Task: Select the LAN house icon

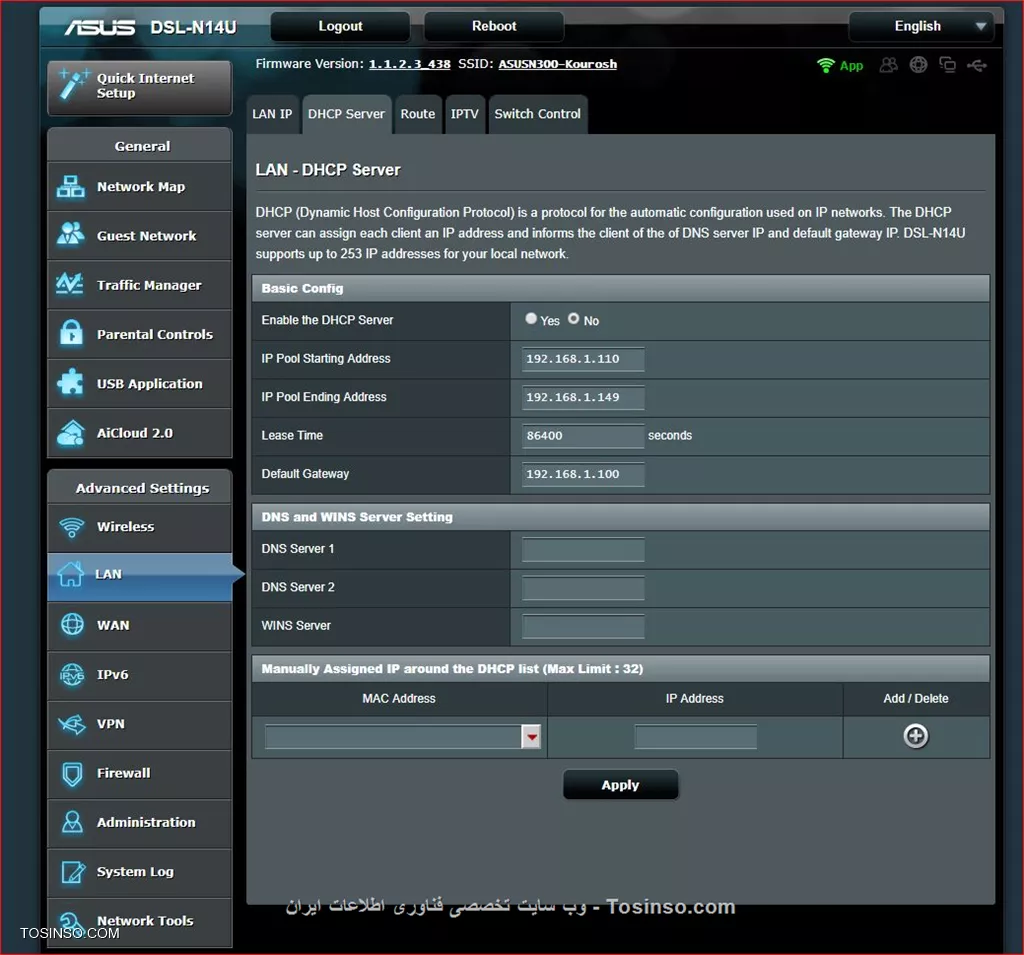Action: (x=71, y=574)
